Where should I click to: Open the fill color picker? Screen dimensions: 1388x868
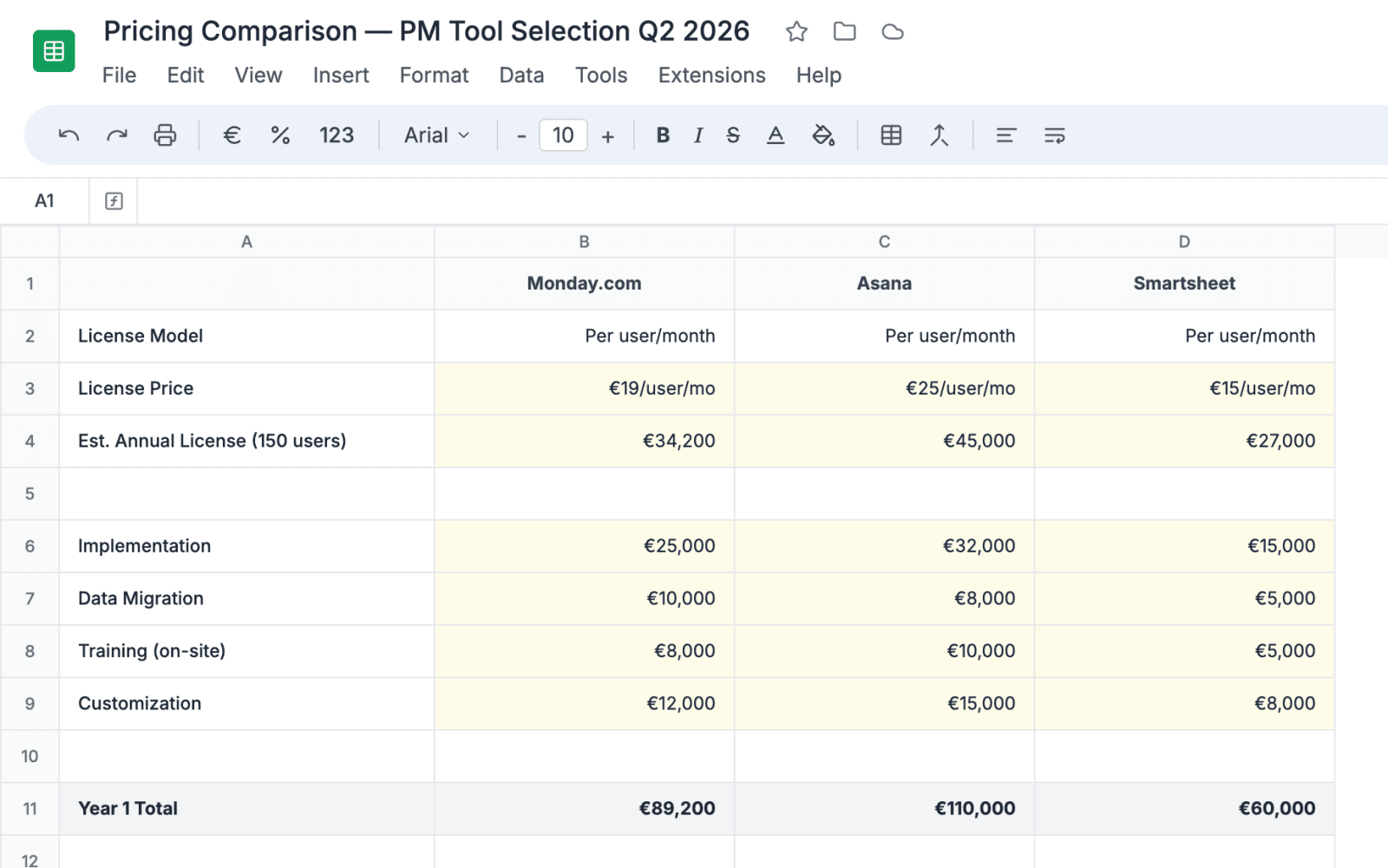tap(823, 135)
